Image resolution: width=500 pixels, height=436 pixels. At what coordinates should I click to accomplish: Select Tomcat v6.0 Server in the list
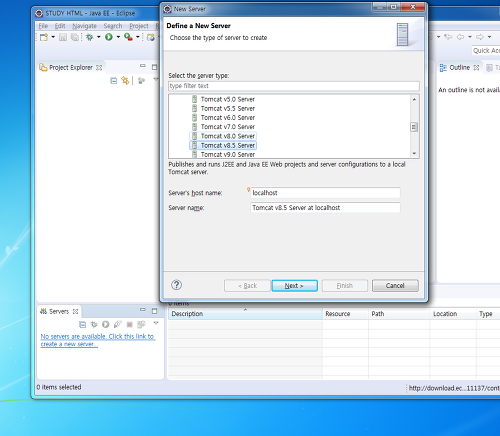pyautogui.click(x=224, y=118)
